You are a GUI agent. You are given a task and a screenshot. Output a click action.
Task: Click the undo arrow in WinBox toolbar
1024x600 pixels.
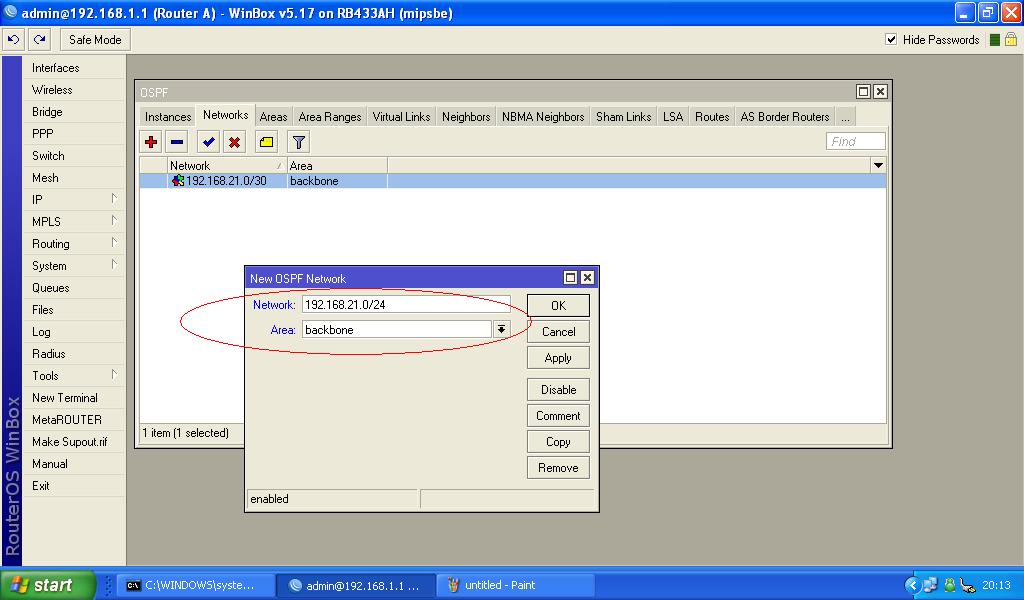tap(14, 40)
